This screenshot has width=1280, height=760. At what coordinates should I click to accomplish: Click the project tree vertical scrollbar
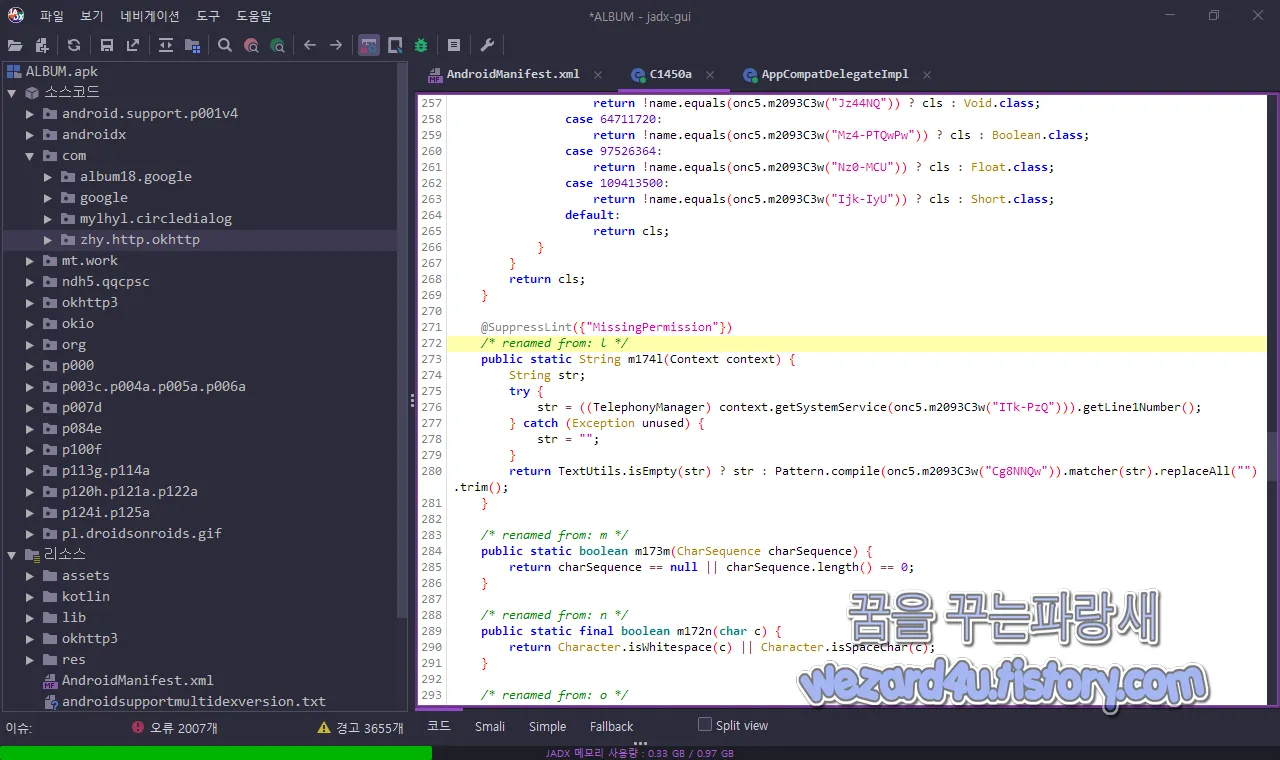pos(403,340)
